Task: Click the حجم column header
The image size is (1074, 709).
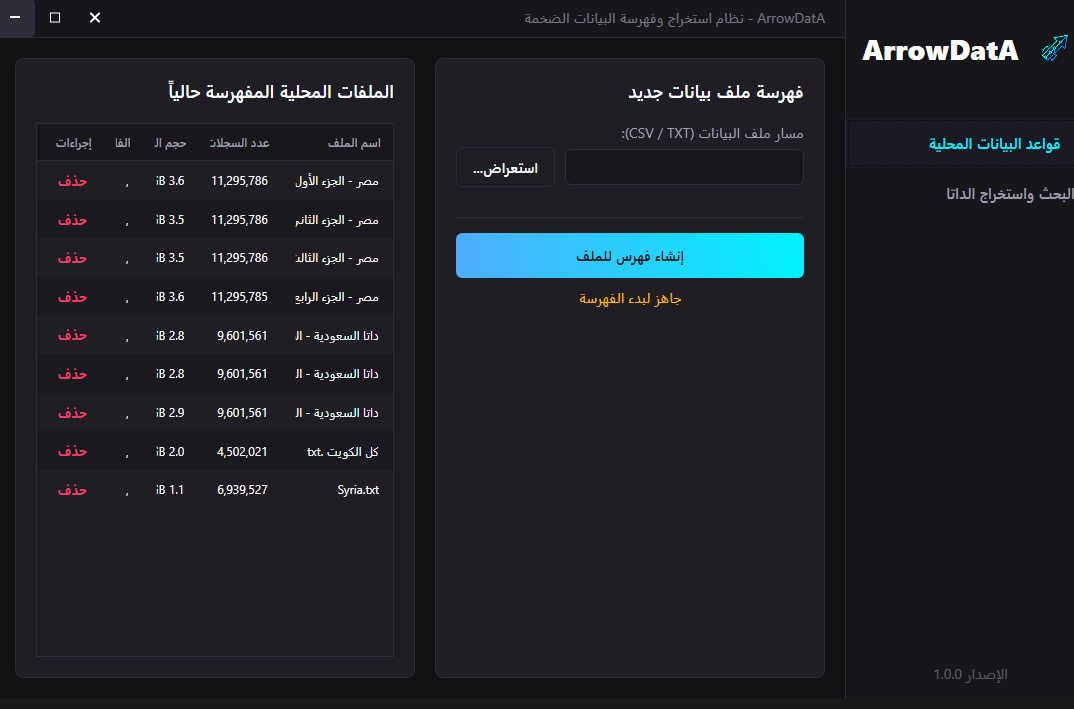Action: click(x=170, y=142)
